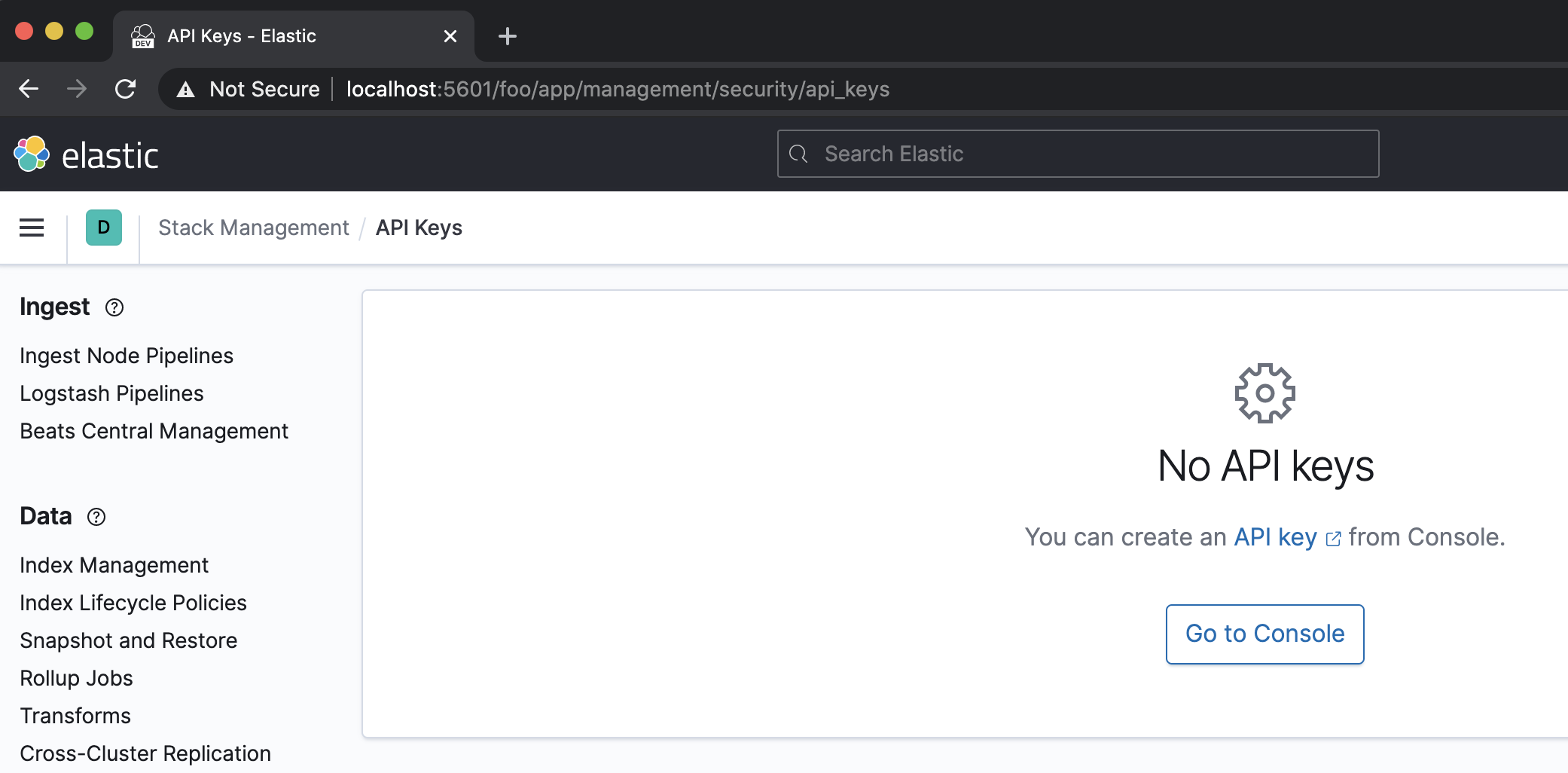
Task: Click the Go to Console button
Action: (1265, 634)
